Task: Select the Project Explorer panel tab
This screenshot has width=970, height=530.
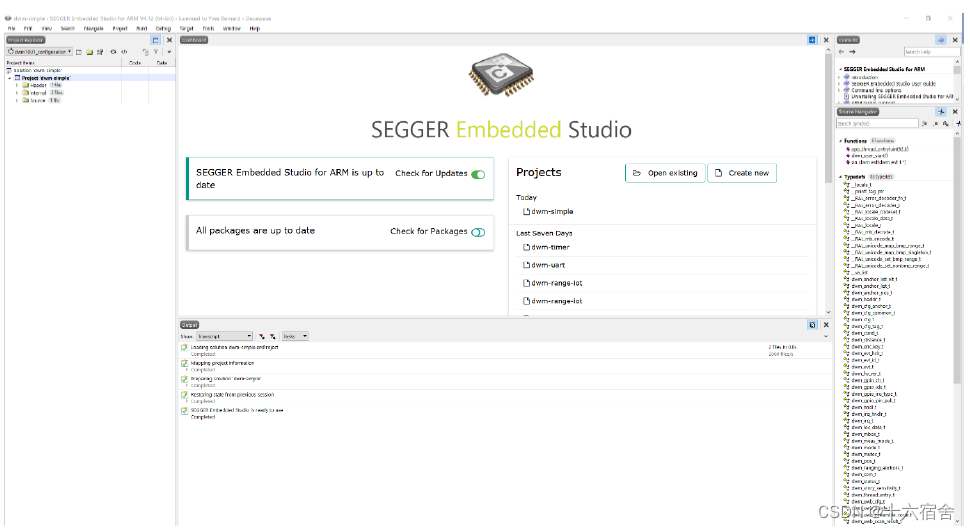Action: tap(25, 40)
